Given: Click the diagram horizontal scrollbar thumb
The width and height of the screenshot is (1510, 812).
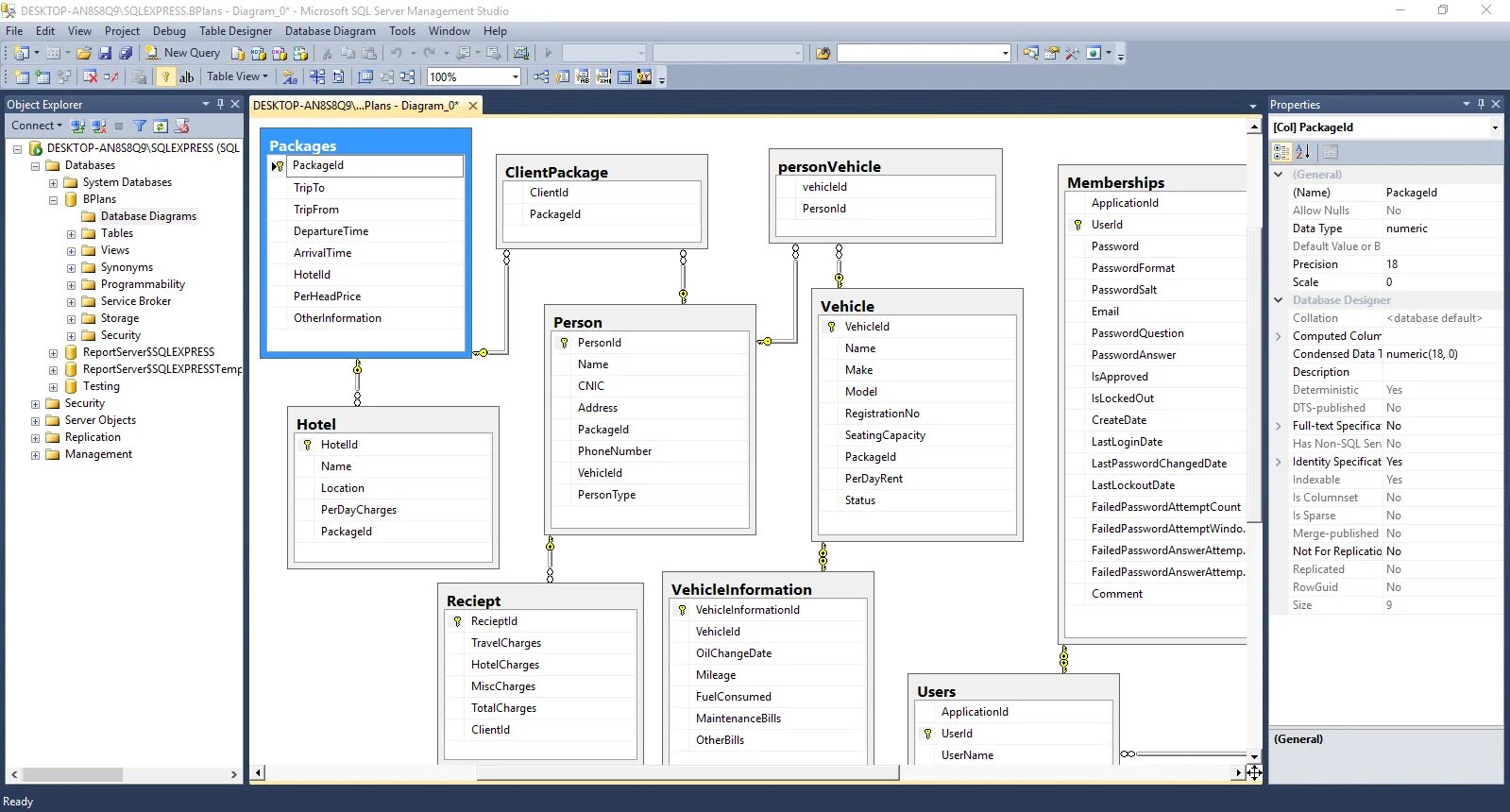Looking at the screenshot, I should (x=687, y=773).
